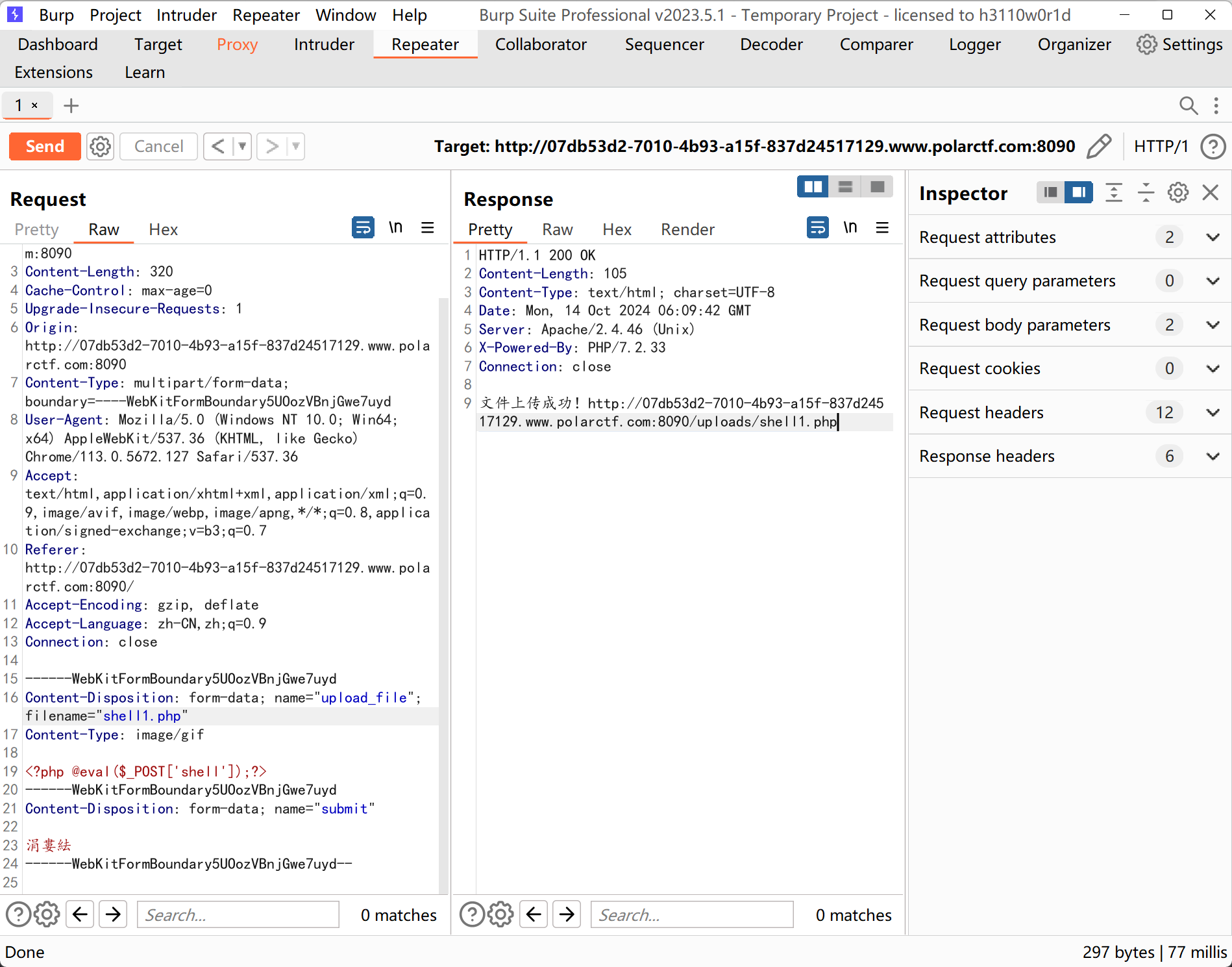Toggle word wrap in Request panel

363,227
